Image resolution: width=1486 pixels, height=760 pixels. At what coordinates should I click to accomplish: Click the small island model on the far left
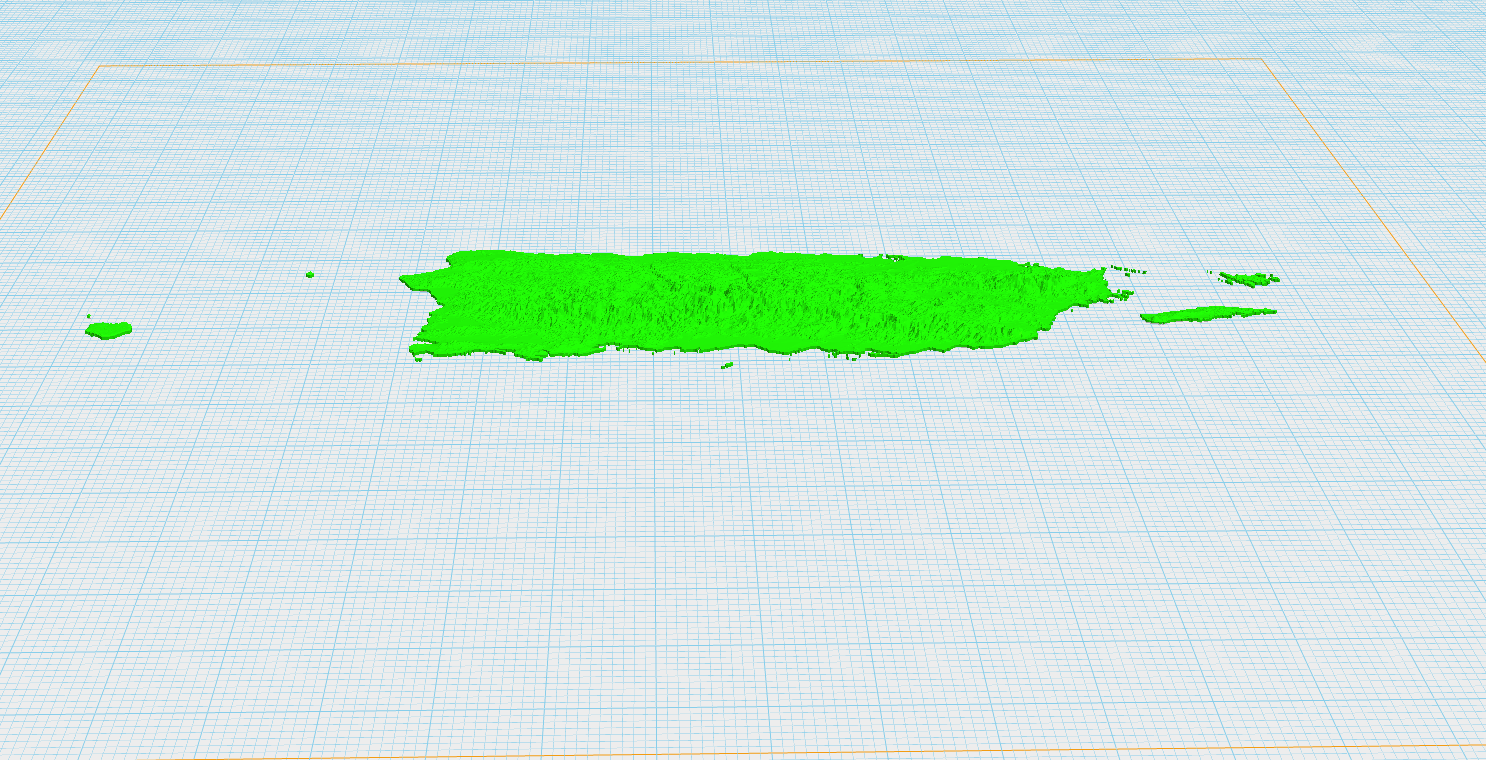pyautogui.click(x=107, y=328)
